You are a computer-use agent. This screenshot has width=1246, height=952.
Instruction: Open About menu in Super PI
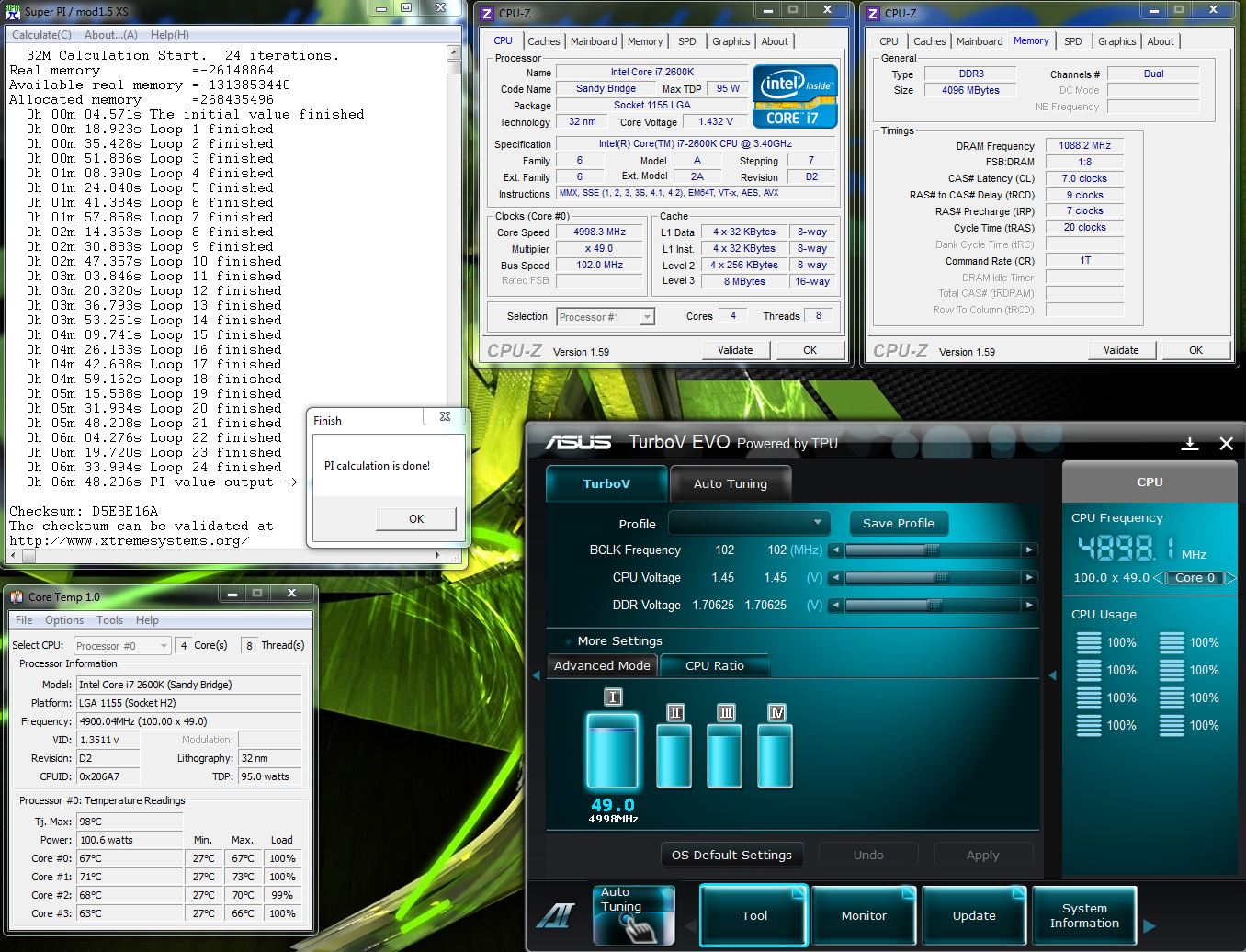click(x=111, y=35)
